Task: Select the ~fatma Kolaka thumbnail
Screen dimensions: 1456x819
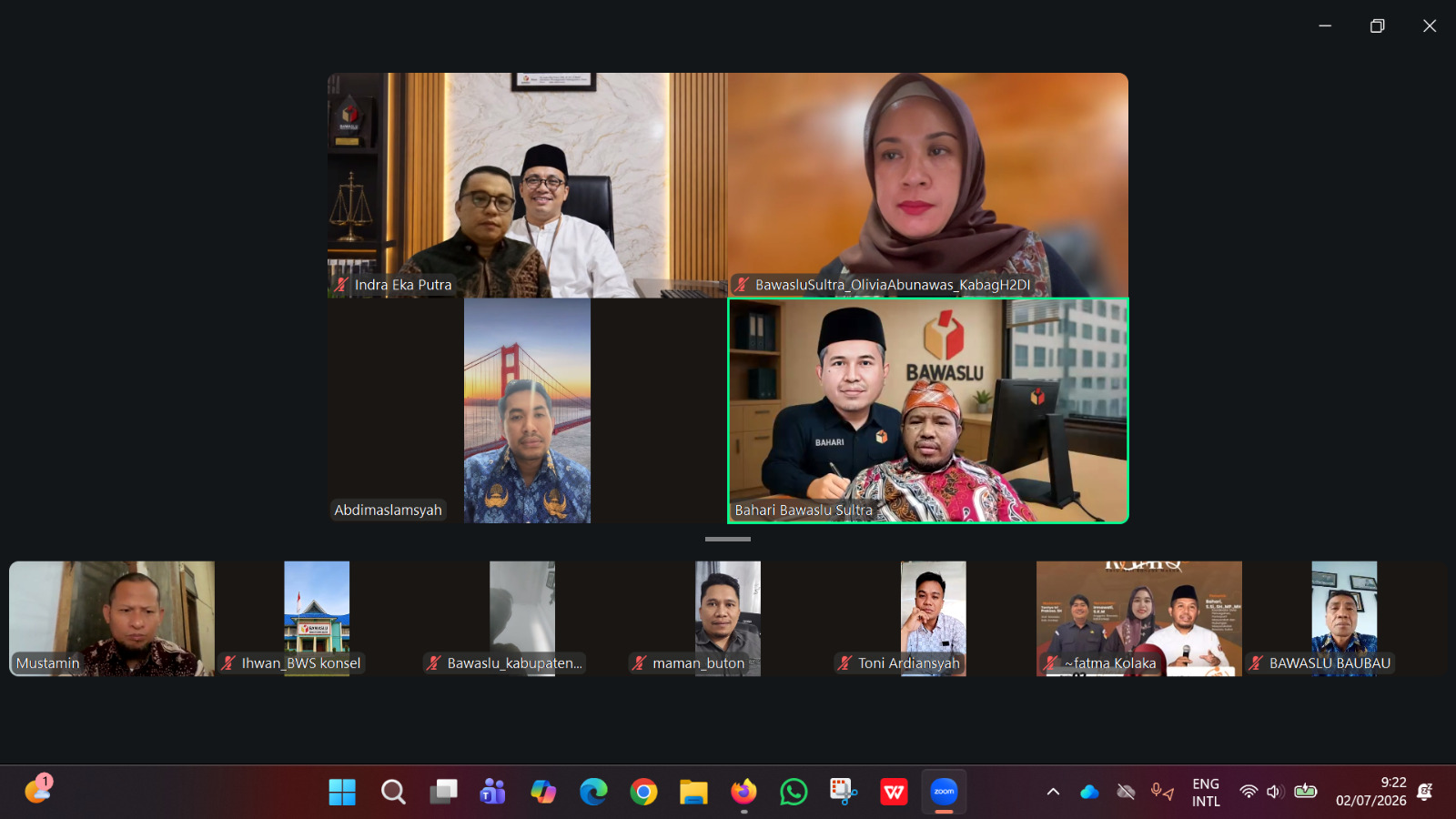Action: click(1139, 619)
